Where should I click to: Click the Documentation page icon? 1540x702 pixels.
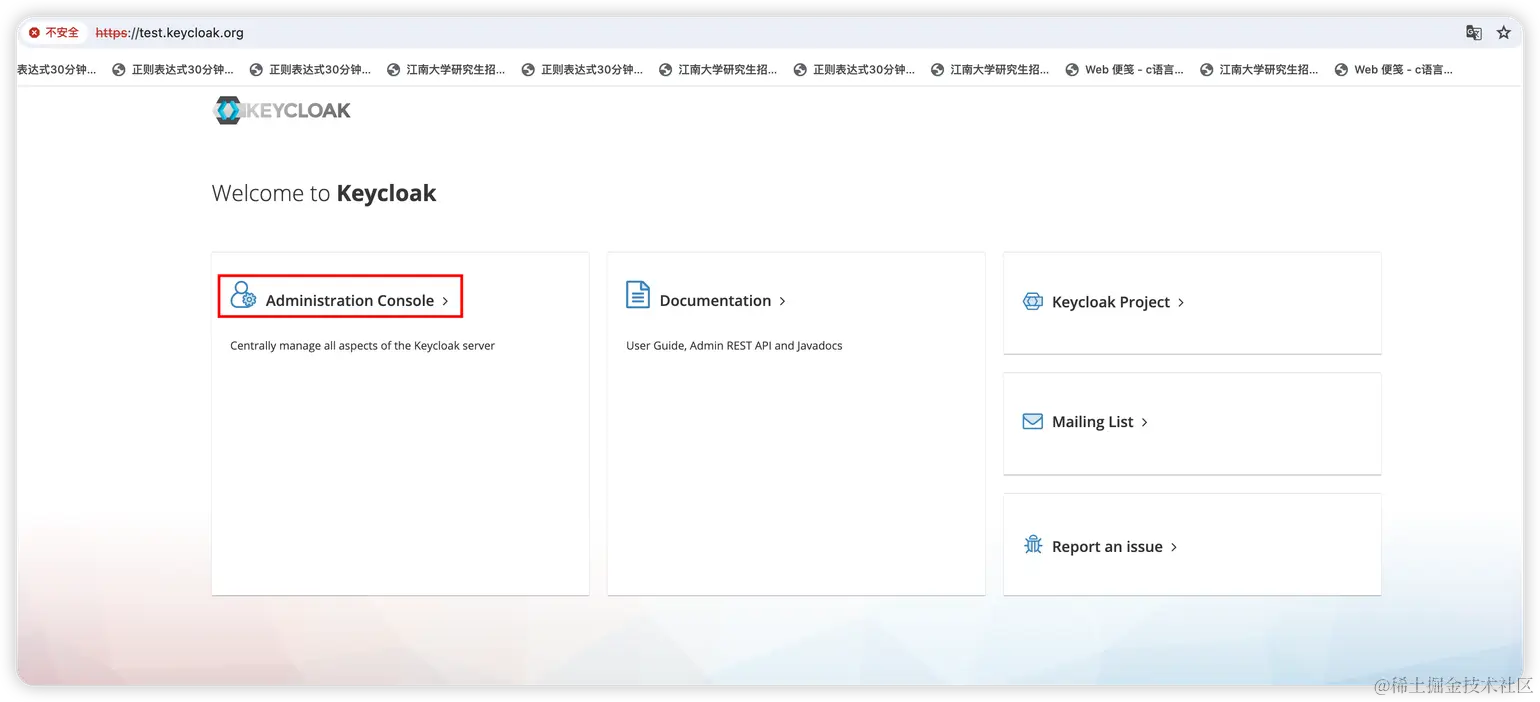637,295
